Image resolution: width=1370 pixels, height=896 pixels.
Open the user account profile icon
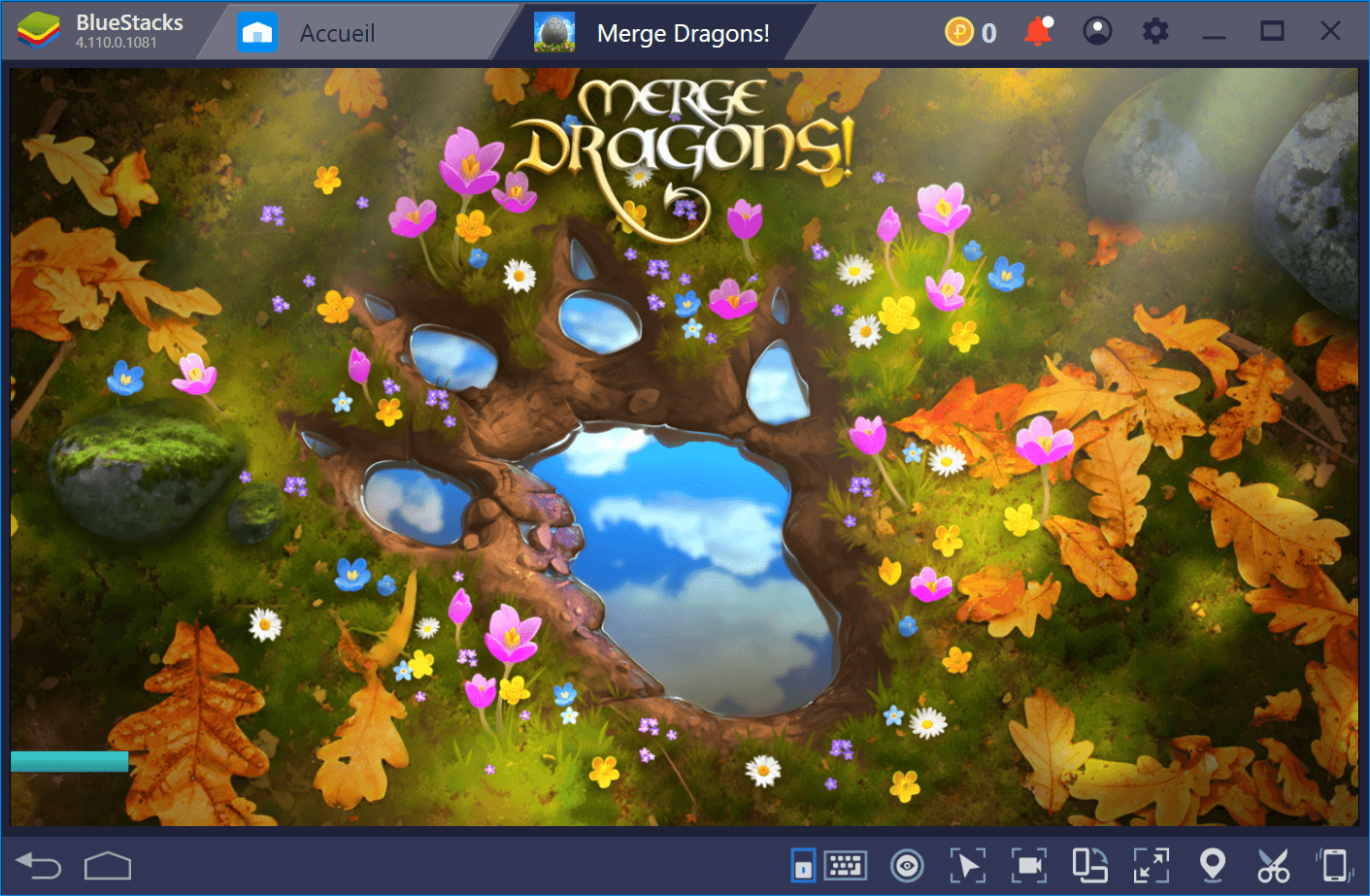point(1097,32)
